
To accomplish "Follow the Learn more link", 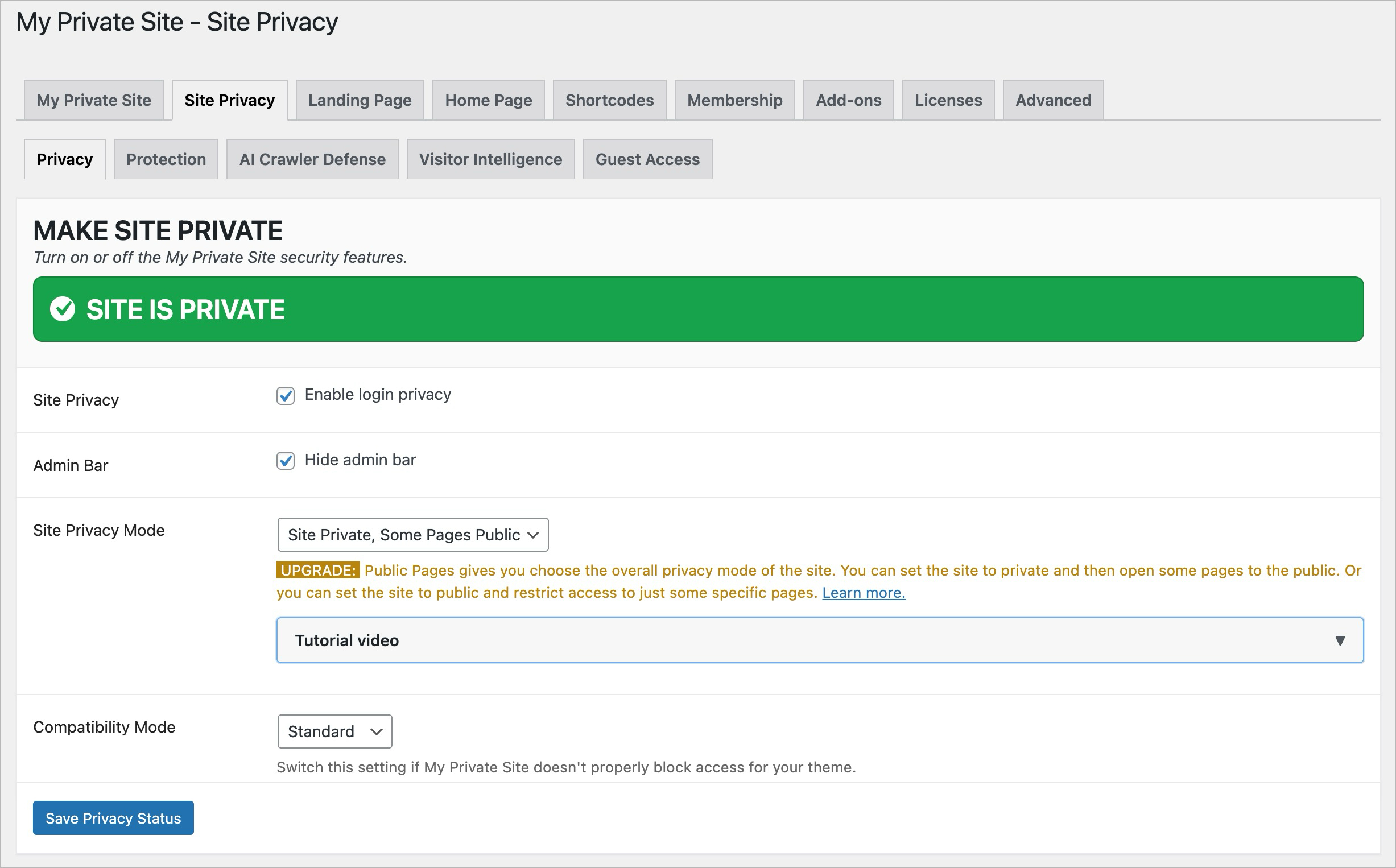I will [864, 593].
